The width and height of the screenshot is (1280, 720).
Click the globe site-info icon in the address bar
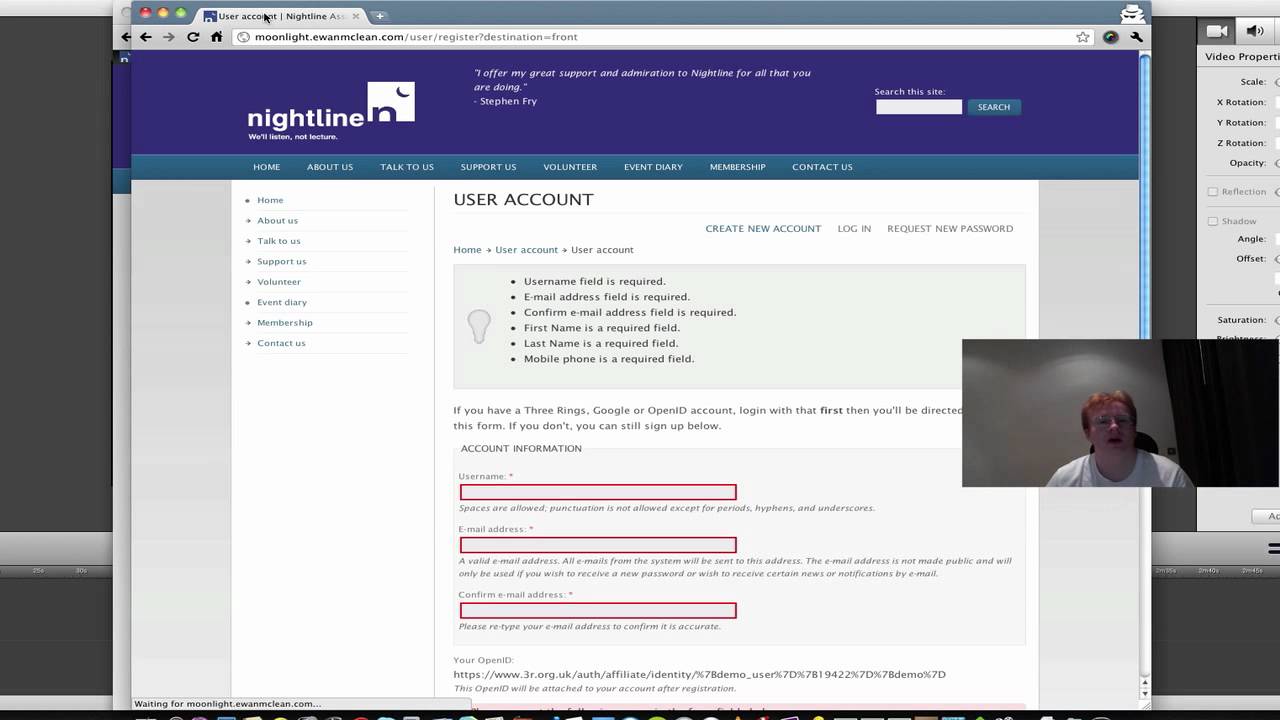tap(243, 37)
